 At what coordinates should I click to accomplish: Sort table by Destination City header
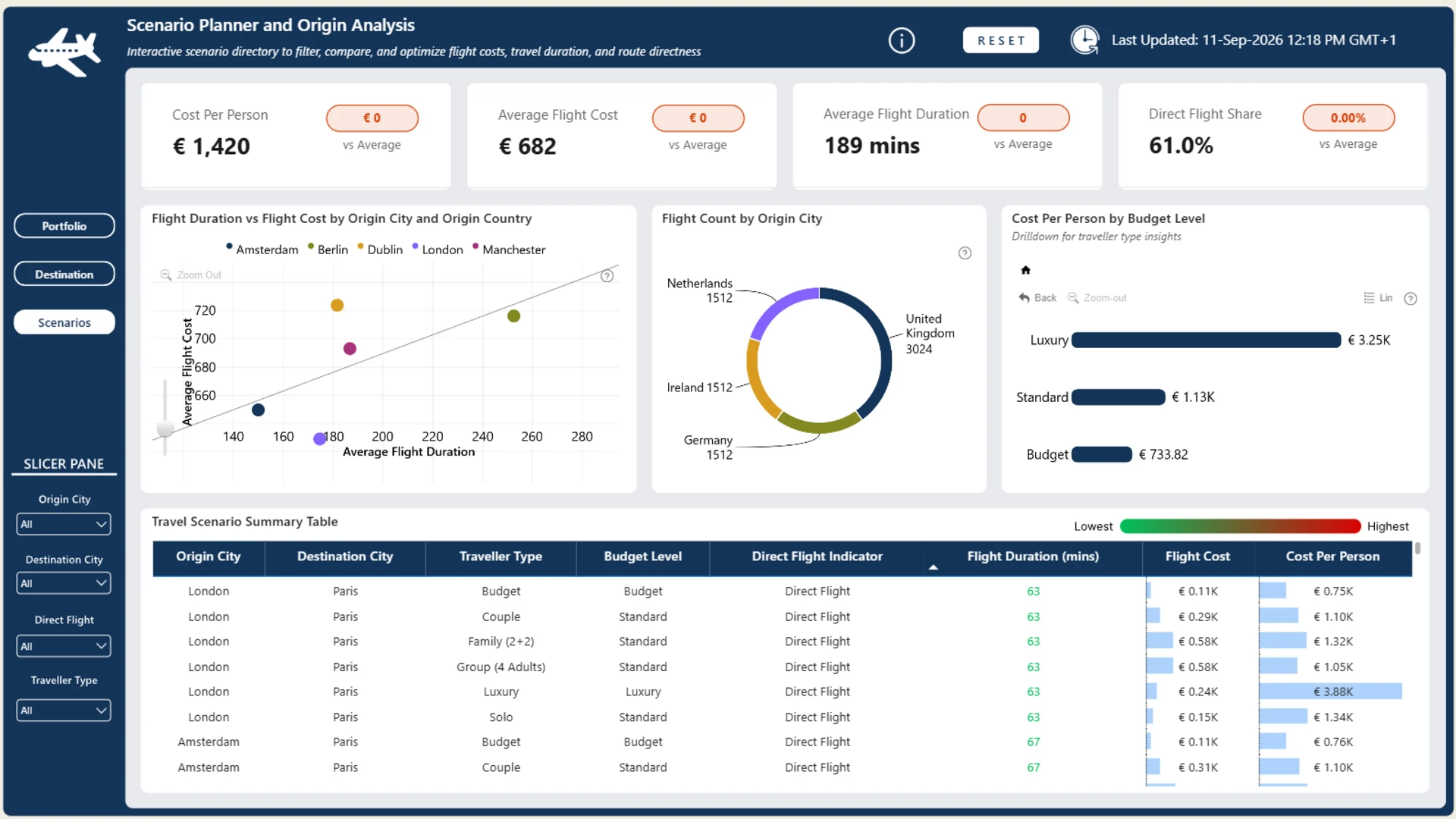pos(345,557)
